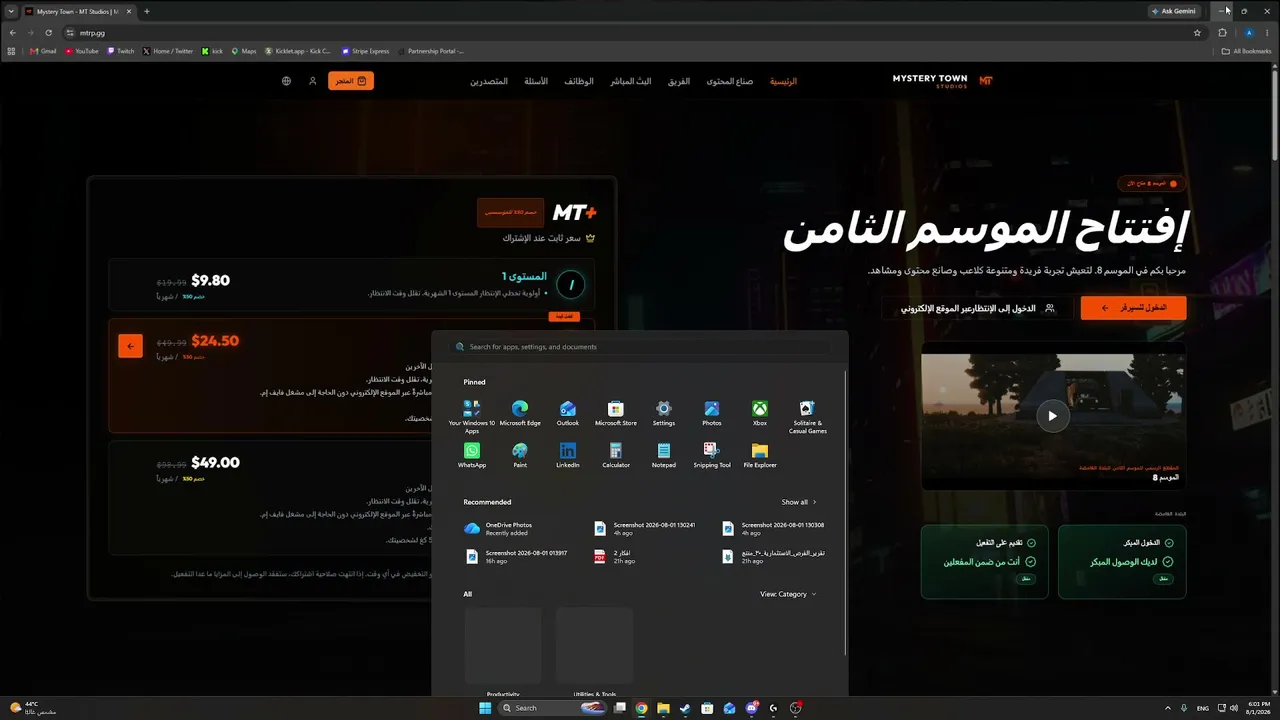Open Microsoft Edge from pinned apps
The height and width of the screenshot is (720, 1280).
(x=520, y=414)
